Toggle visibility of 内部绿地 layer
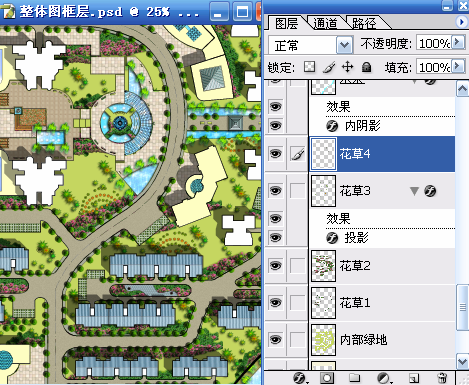This screenshot has height=385, width=469. tap(275, 340)
